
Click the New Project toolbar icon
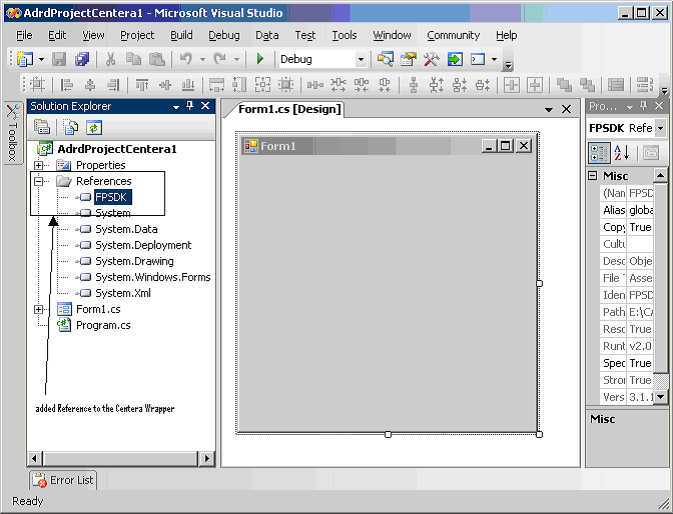[25, 59]
